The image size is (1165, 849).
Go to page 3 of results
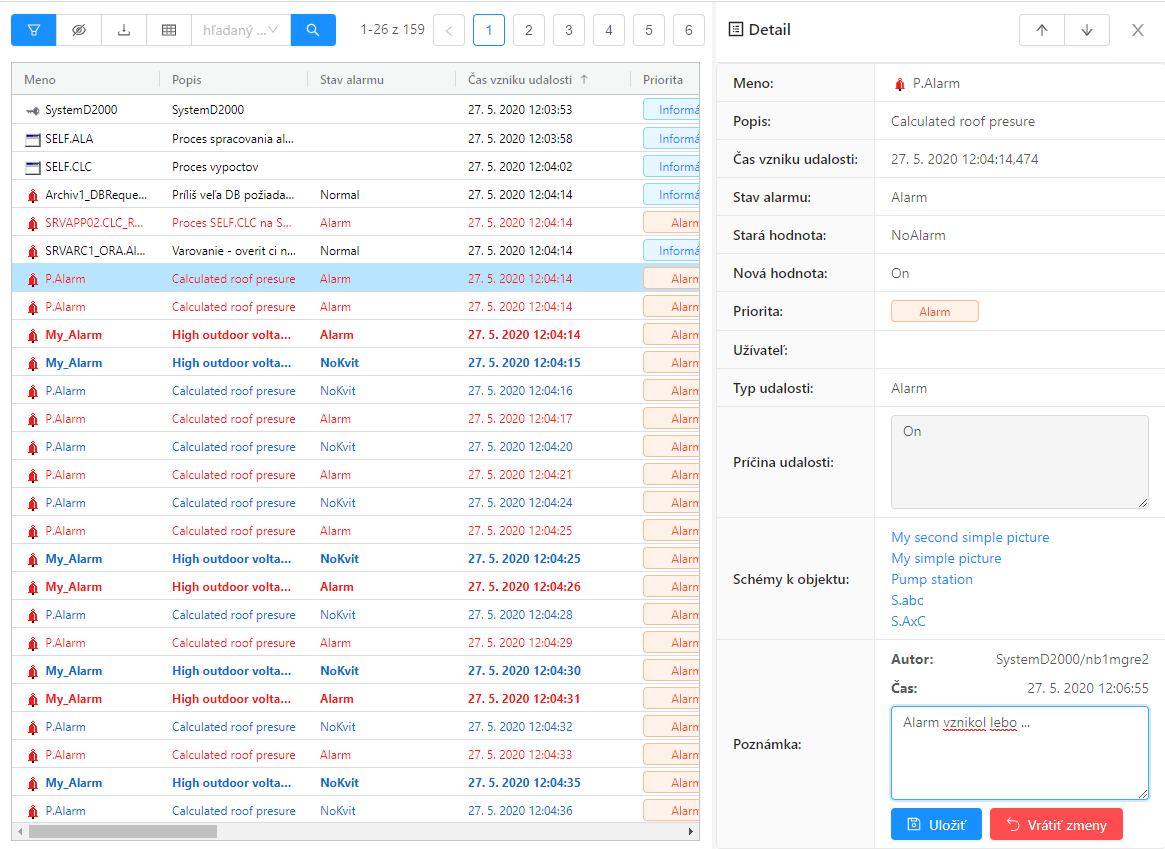coord(569,30)
